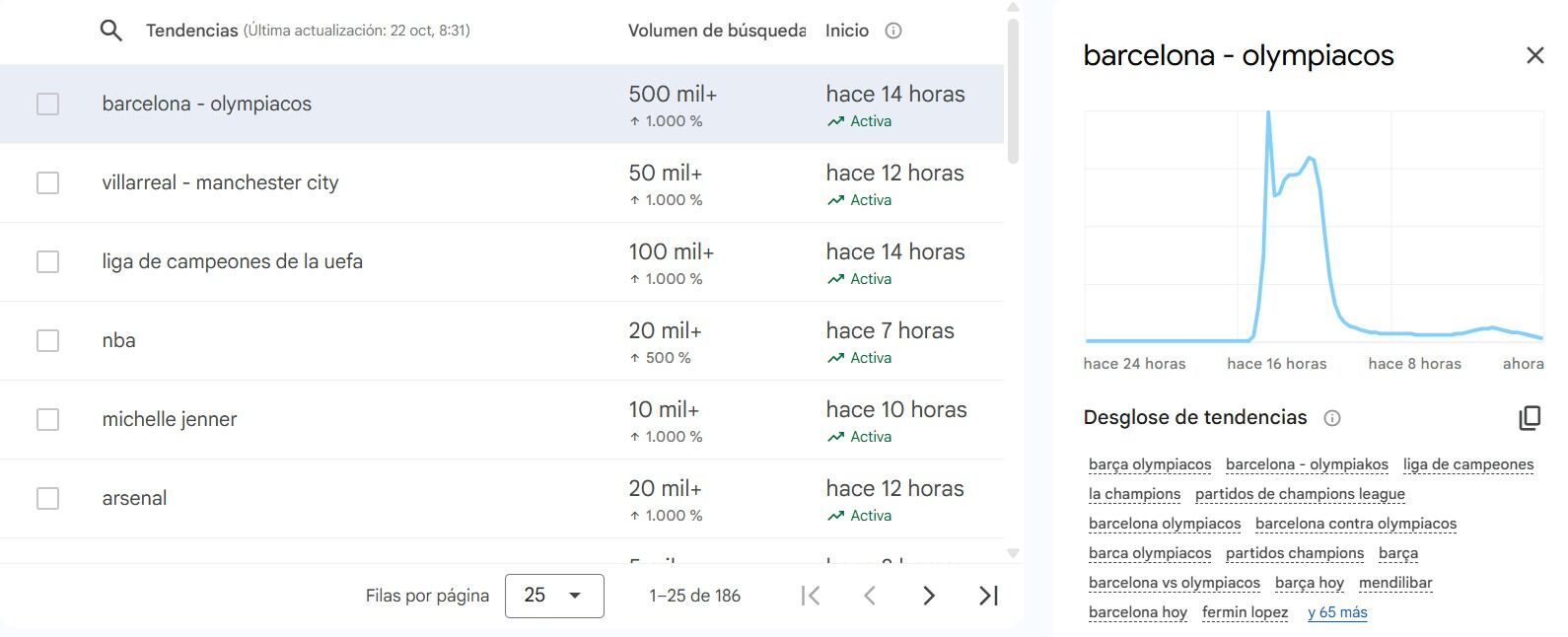Select the michelle jenner trend title
This screenshot has width=1568, height=637.
tap(170, 419)
